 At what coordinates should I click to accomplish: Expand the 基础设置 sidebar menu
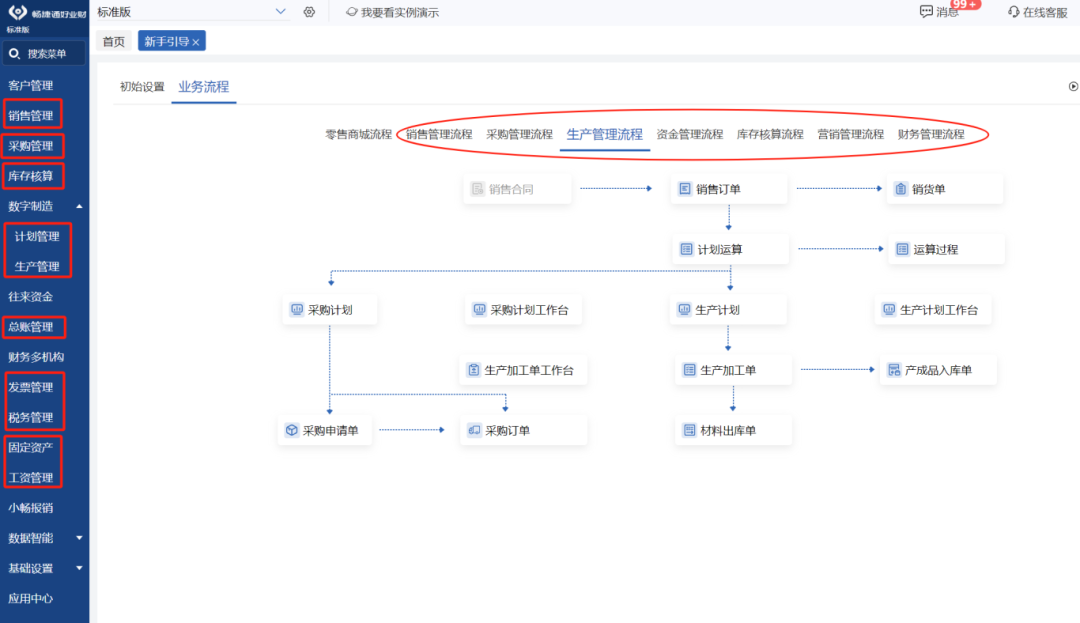tap(79, 568)
